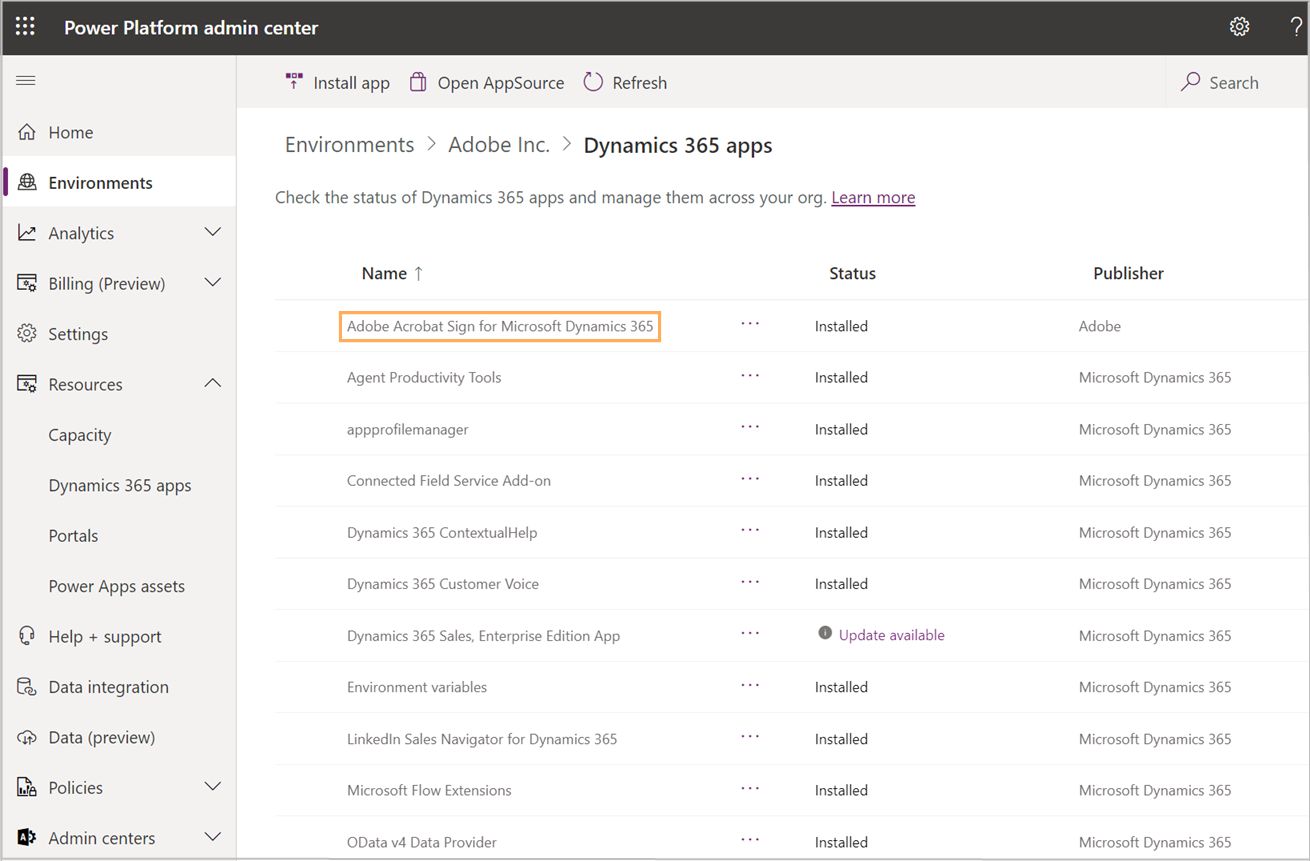Click the Open AppSource bag icon
The height and width of the screenshot is (861, 1310).
[418, 82]
